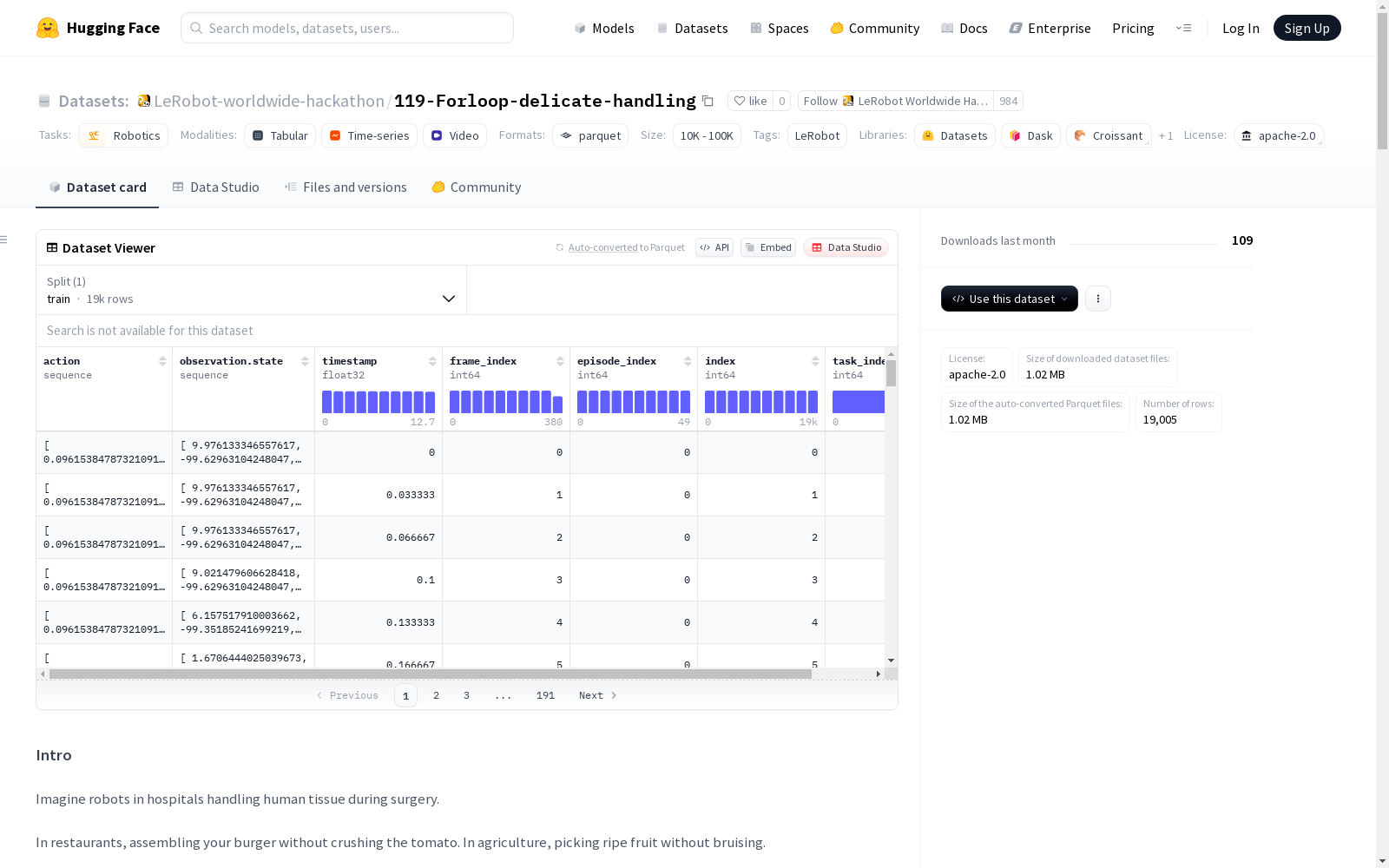Click the table horizontal scrollbar
The image size is (1389, 868).
[431, 674]
